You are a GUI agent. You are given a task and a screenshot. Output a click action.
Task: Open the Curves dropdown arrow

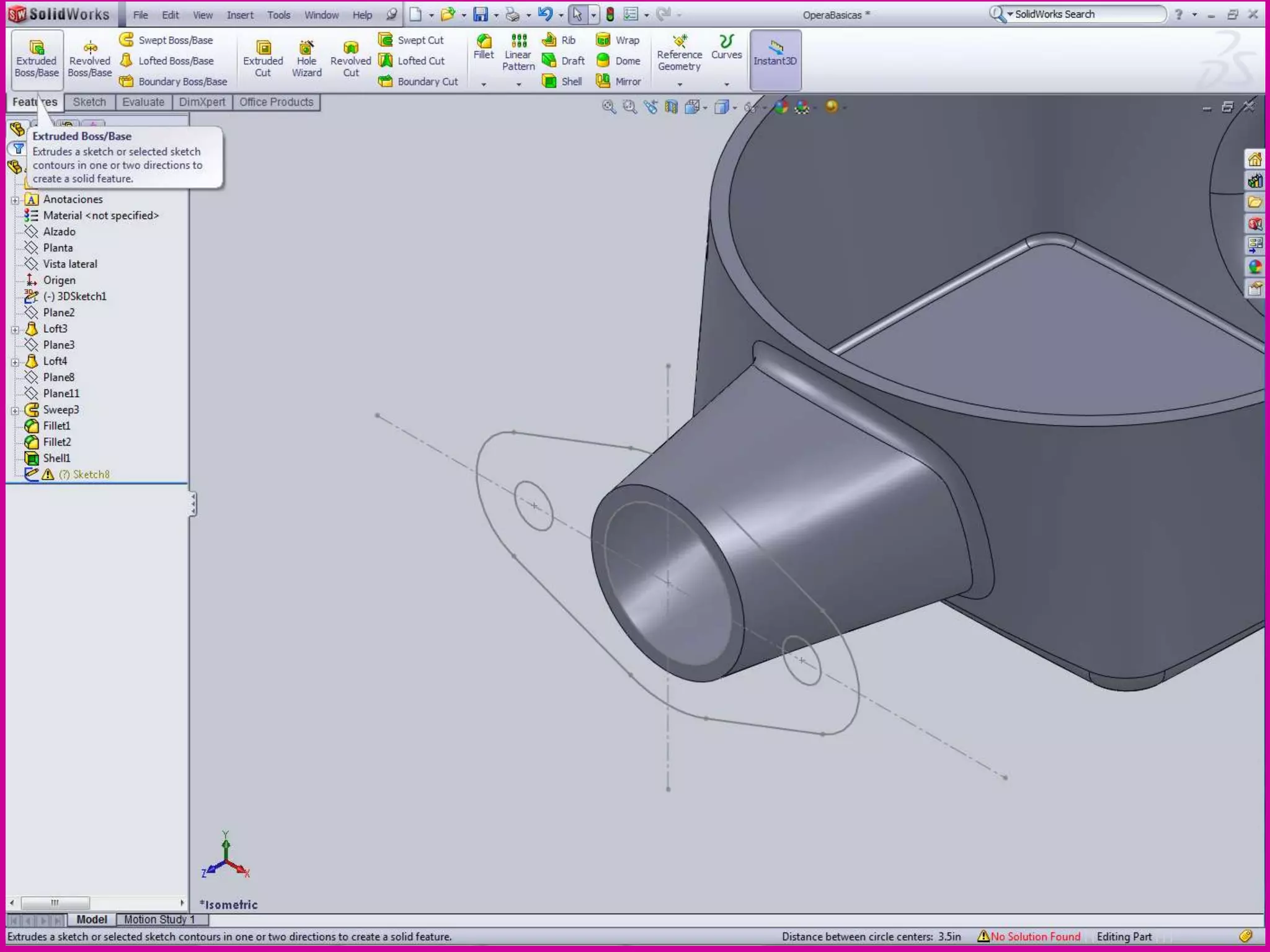pyautogui.click(x=726, y=84)
